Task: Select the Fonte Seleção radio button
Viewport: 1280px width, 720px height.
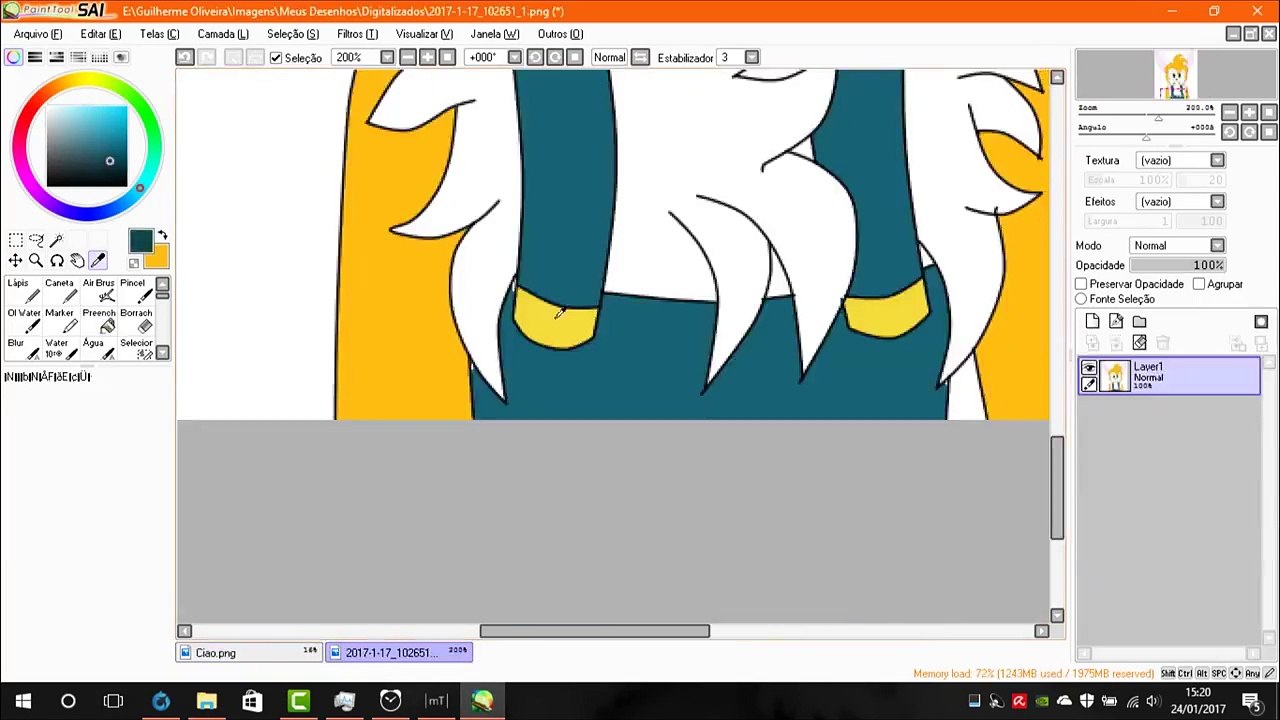Action: click(1081, 299)
